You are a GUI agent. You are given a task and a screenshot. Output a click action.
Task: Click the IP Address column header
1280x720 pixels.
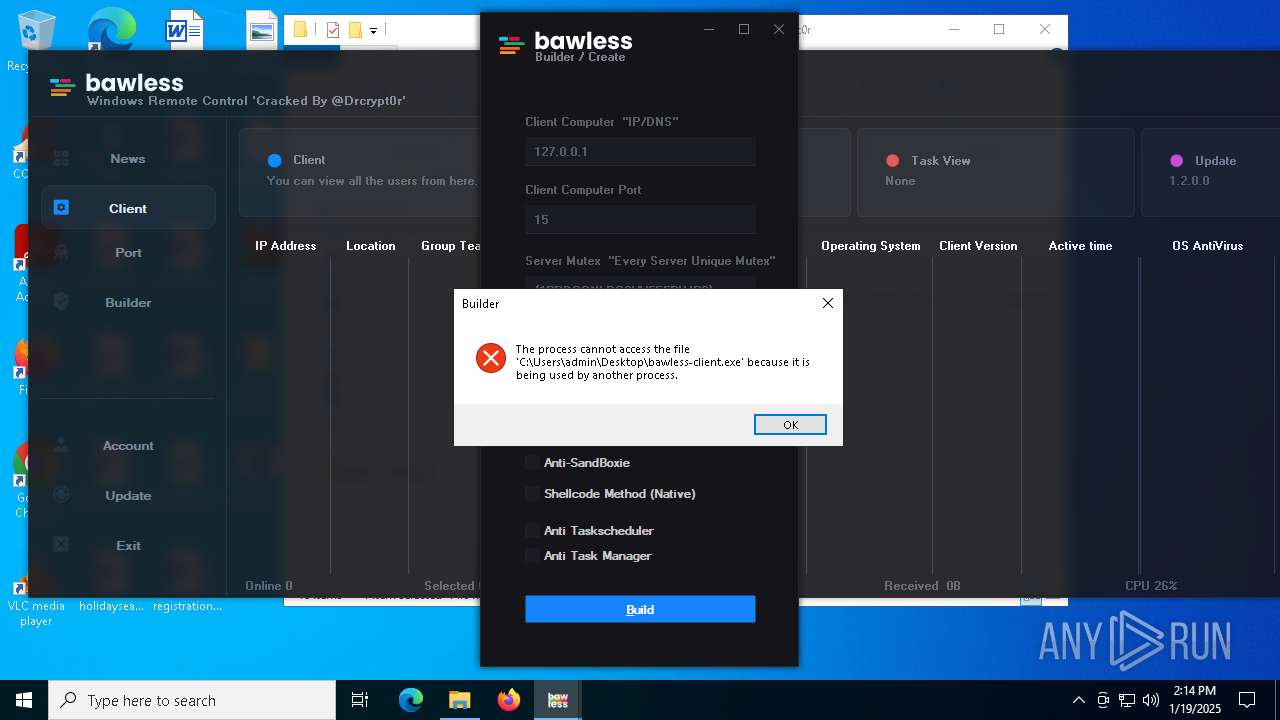pyautogui.click(x=285, y=246)
